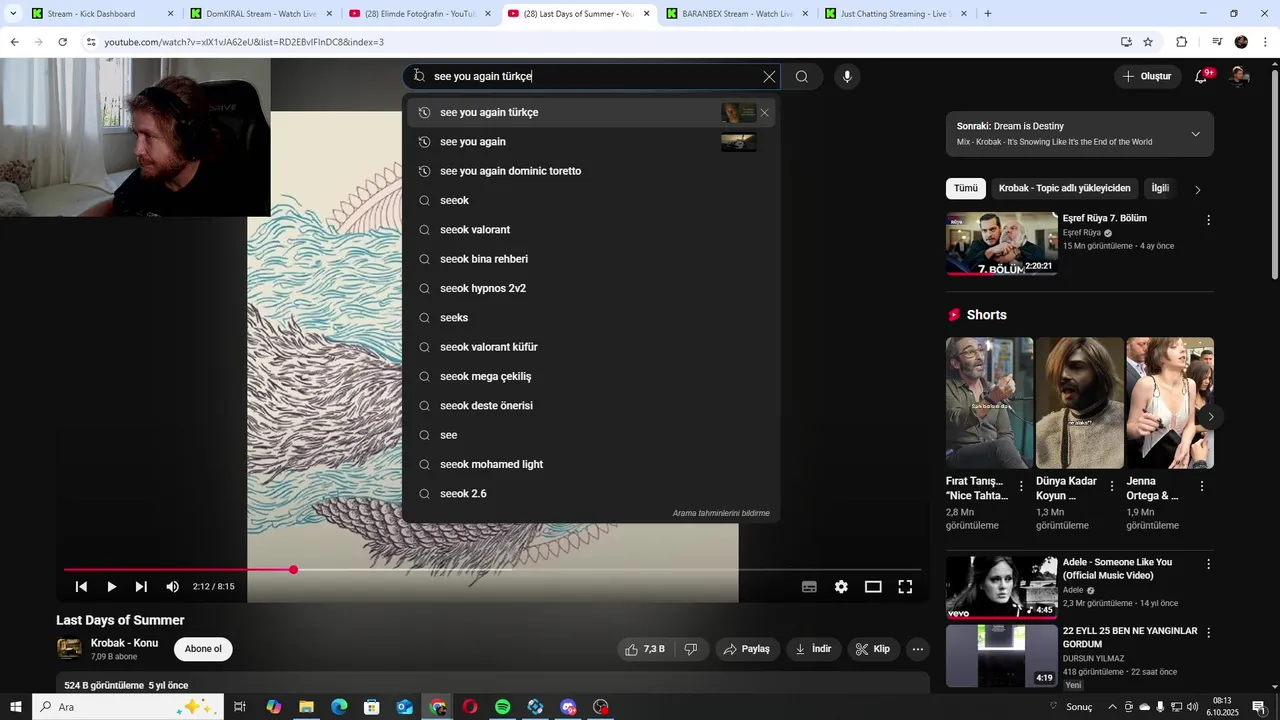Share the video via Paylaş

747,649
